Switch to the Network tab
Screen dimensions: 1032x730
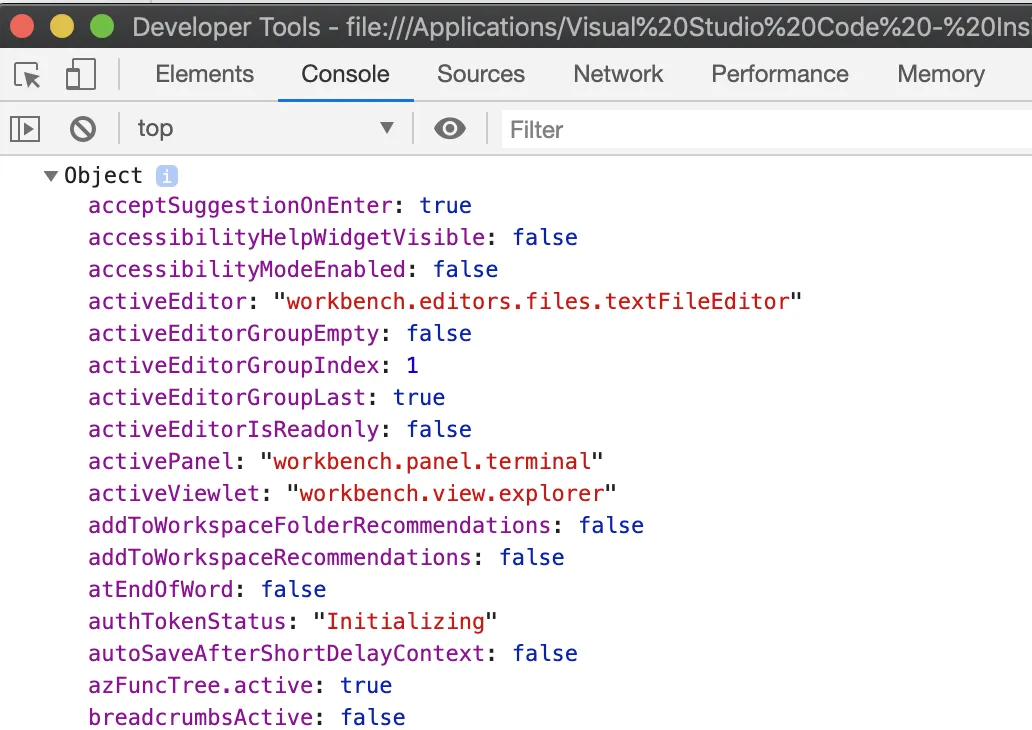618,74
